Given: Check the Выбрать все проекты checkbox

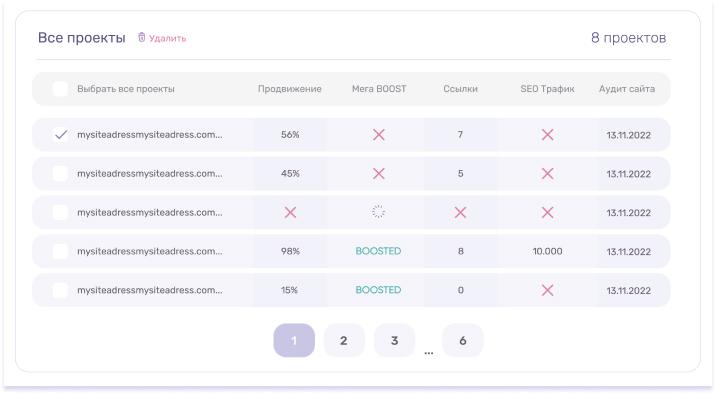Looking at the screenshot, I should point(60,89).
